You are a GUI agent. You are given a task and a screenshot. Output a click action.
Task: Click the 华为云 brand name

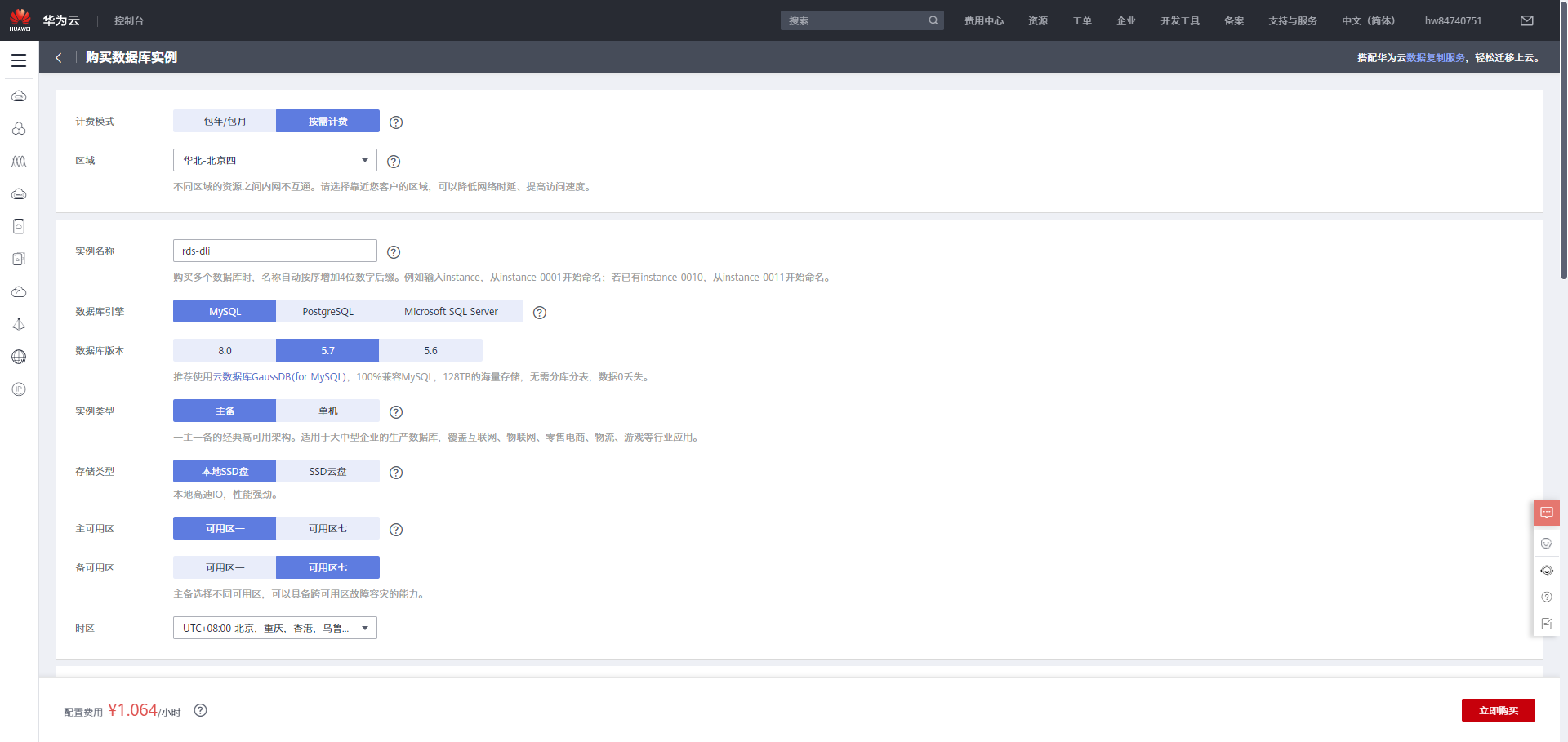tap(61, 20)
